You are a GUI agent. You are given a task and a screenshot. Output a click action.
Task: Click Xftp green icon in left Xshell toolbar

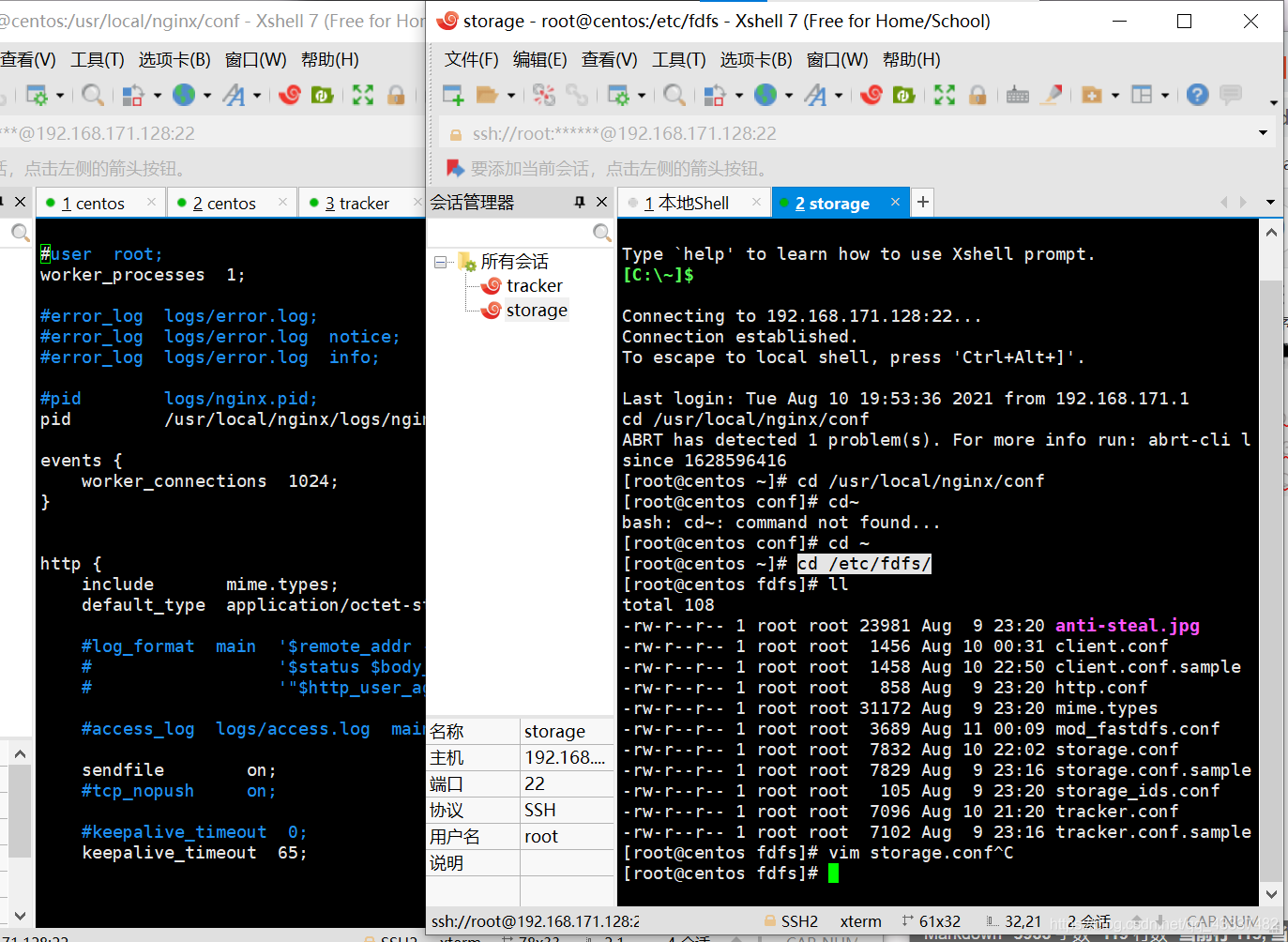click(x=322, y=95)
